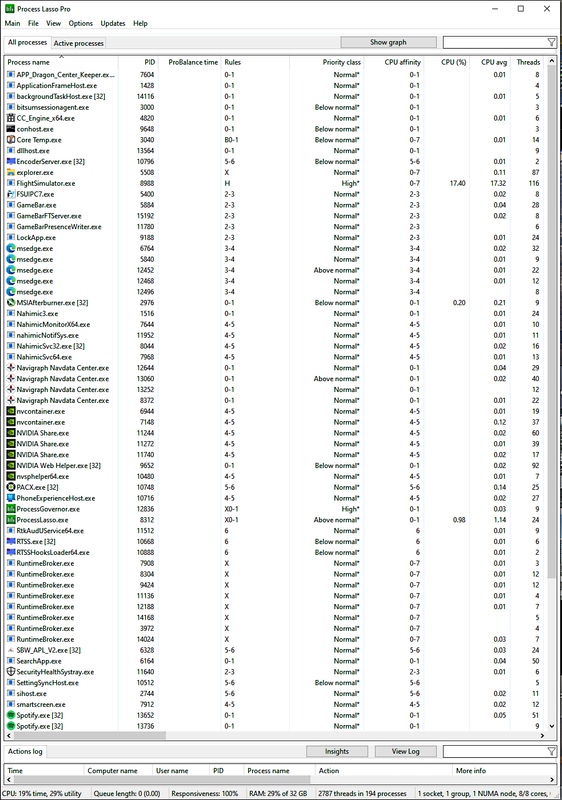Click the Action column header in log
Viewport: 562px width, 800px height.
point(384,770)
